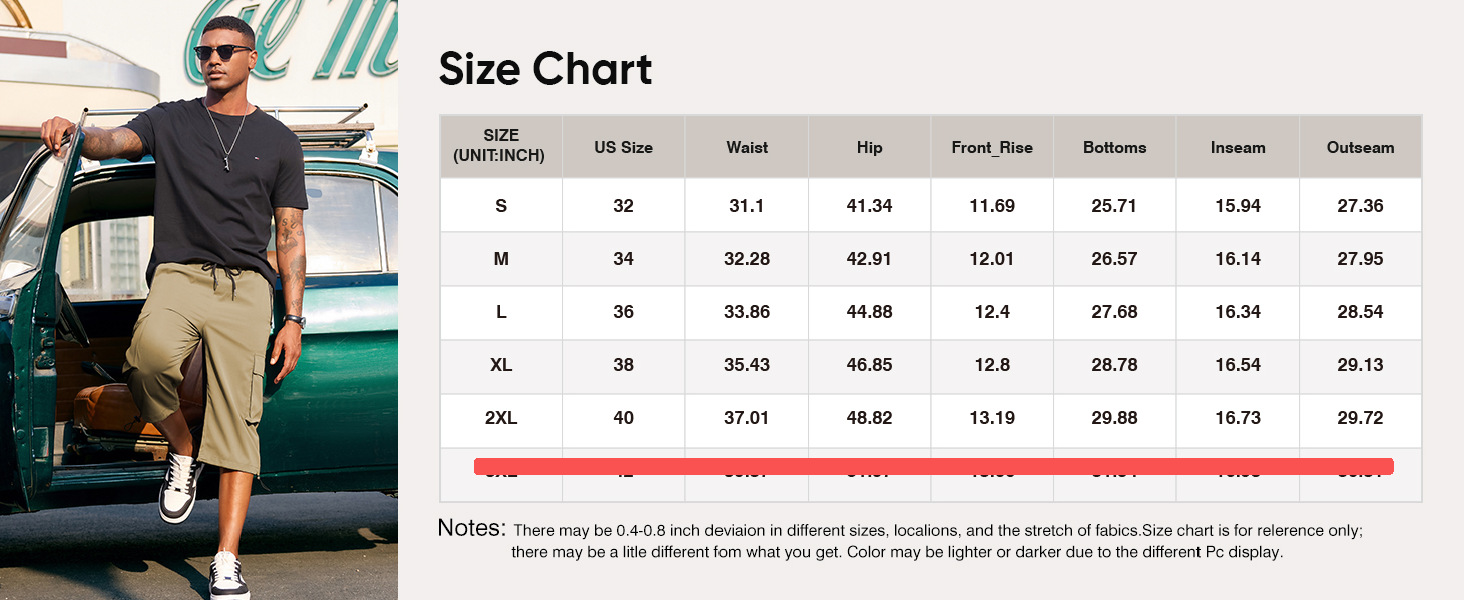Select the Size Chart heading
Image resolution: width=1464 pixels, height=600 pixels.
(x=545, y=69)
